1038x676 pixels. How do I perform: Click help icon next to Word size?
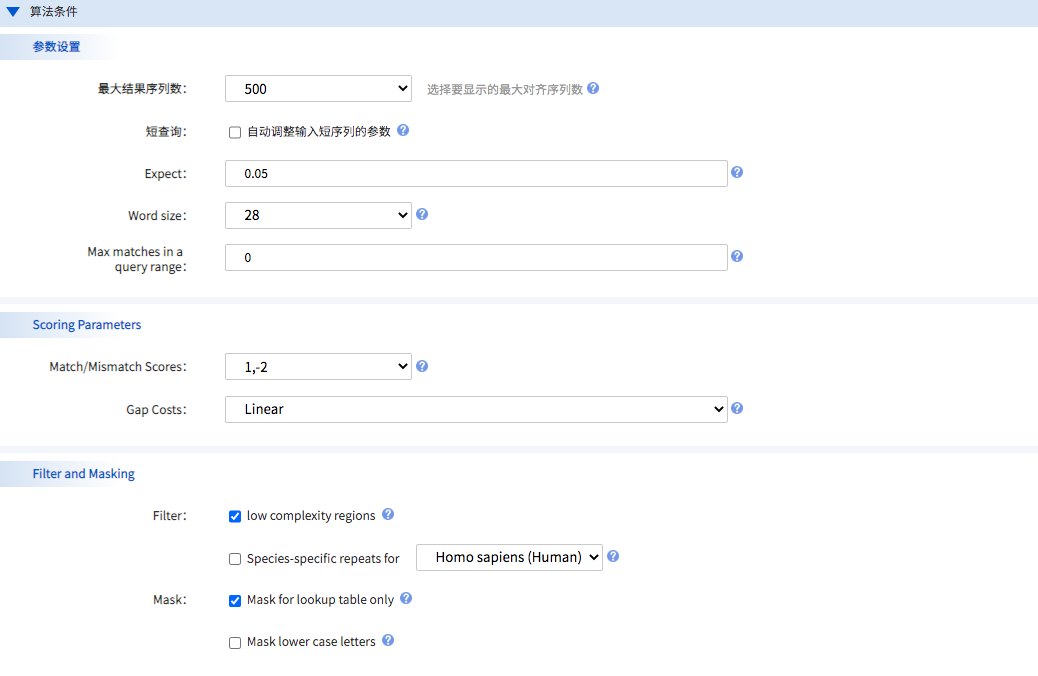[422, 214]
